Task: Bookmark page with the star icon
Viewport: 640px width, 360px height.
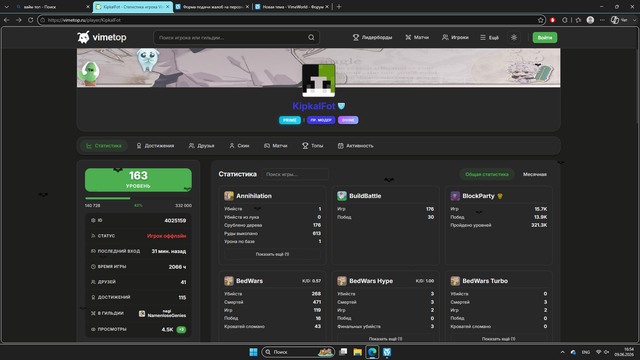Action: [x=541, y=20]
